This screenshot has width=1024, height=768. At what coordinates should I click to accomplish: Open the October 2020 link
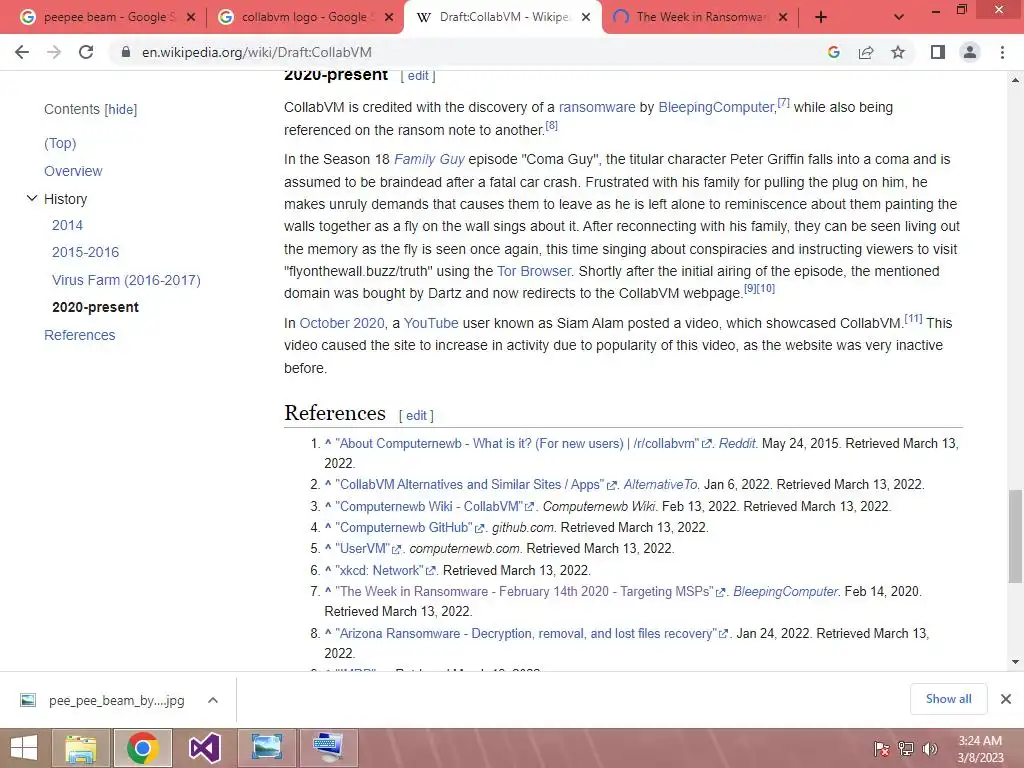tap(342, 323)
